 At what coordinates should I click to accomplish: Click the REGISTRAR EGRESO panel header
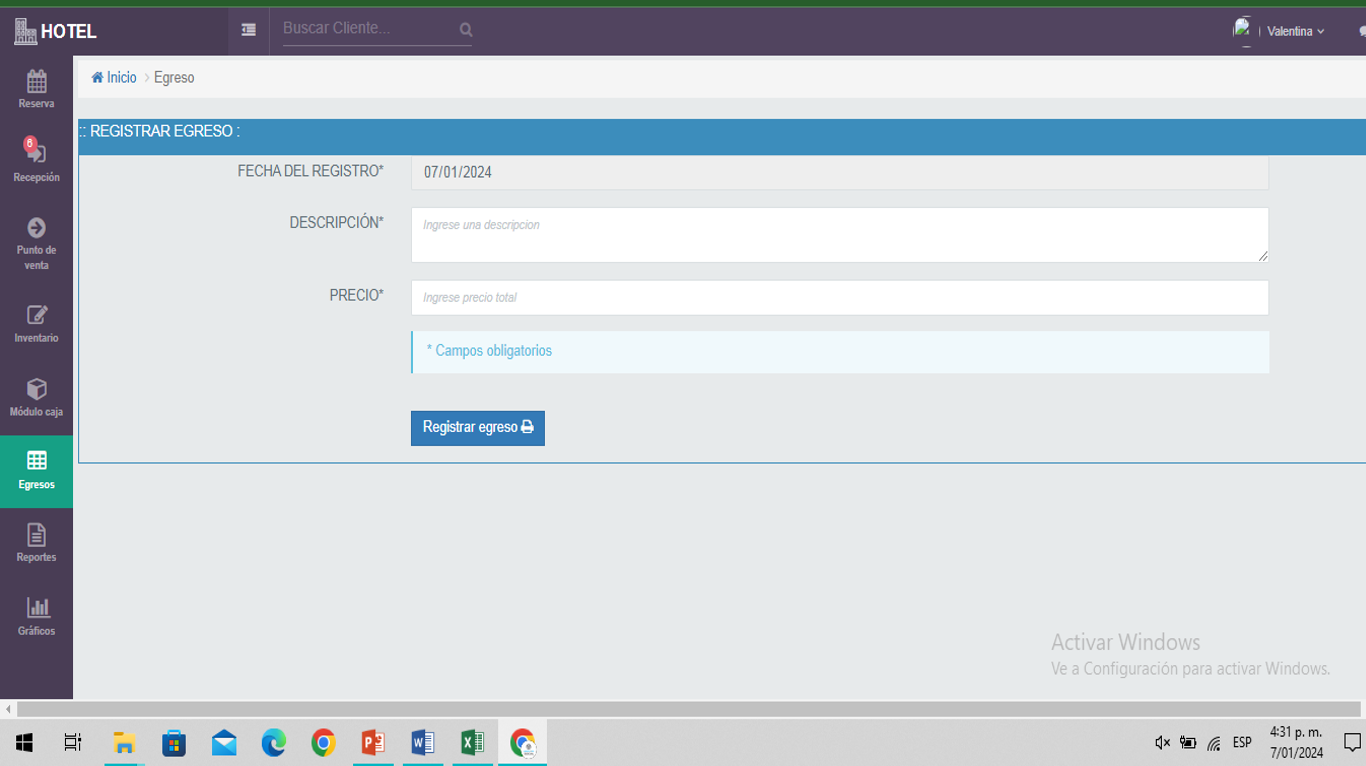tap(722, 136)
